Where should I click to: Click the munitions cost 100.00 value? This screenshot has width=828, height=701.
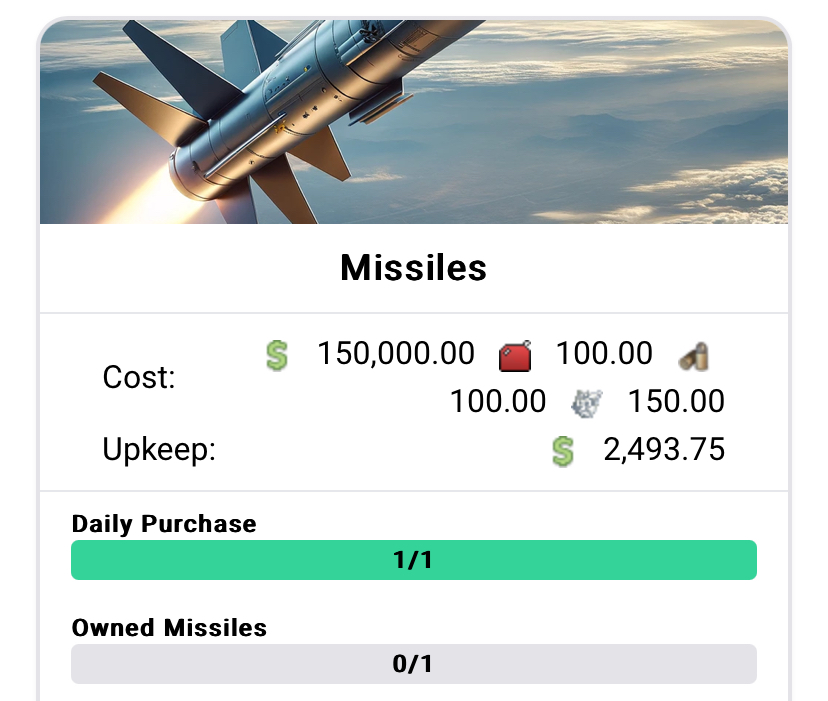[498, 401]
